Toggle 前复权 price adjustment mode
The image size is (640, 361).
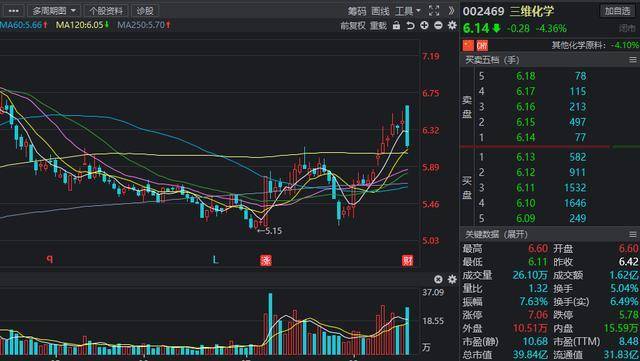pyautogui.click(x=353, y=26)
